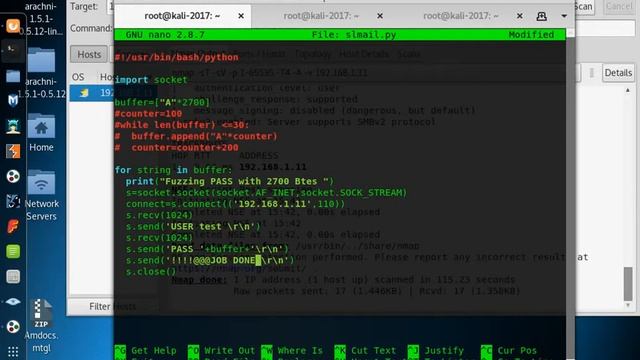Open the gray calculator-like dock icon
Viewport: 640px width, 360px height.
[13, 277]
